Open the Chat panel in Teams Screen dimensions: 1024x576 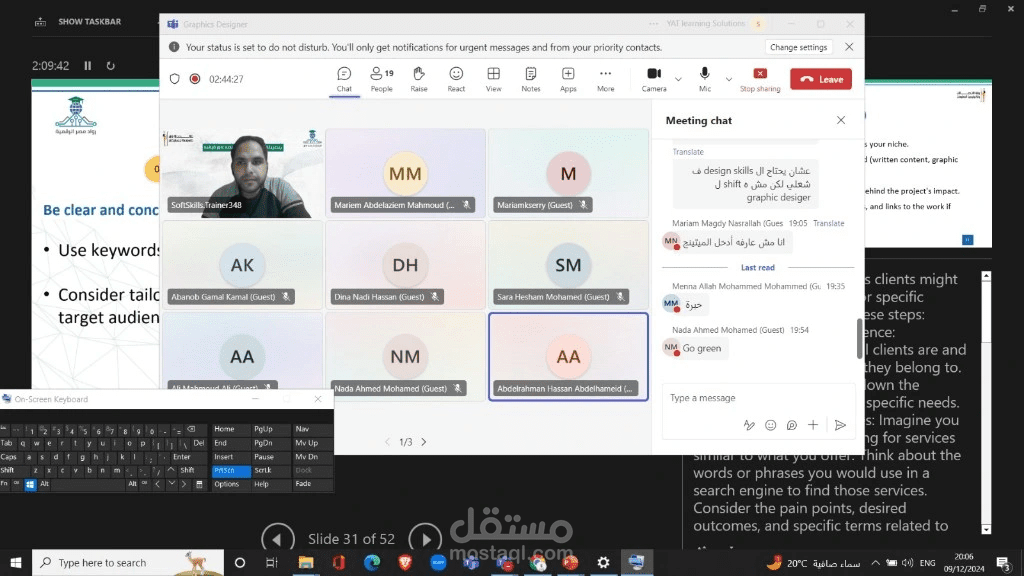point(344,79)
